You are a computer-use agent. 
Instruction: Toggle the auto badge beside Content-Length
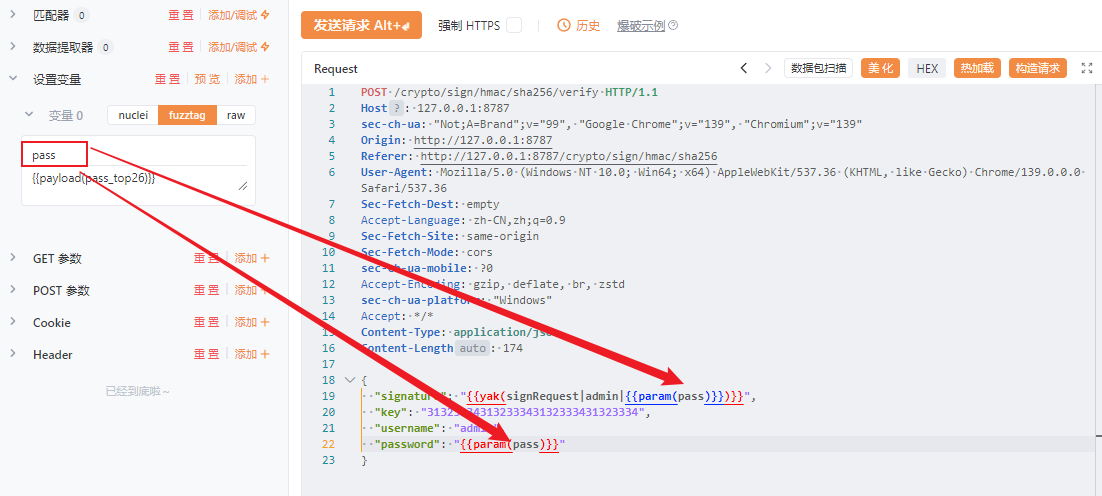tap(472, 348)
